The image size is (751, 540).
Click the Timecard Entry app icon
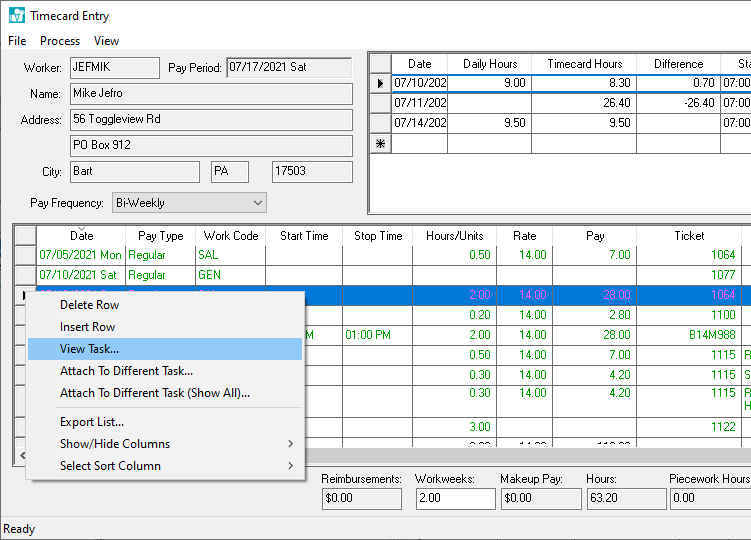(x=15, y=16)
